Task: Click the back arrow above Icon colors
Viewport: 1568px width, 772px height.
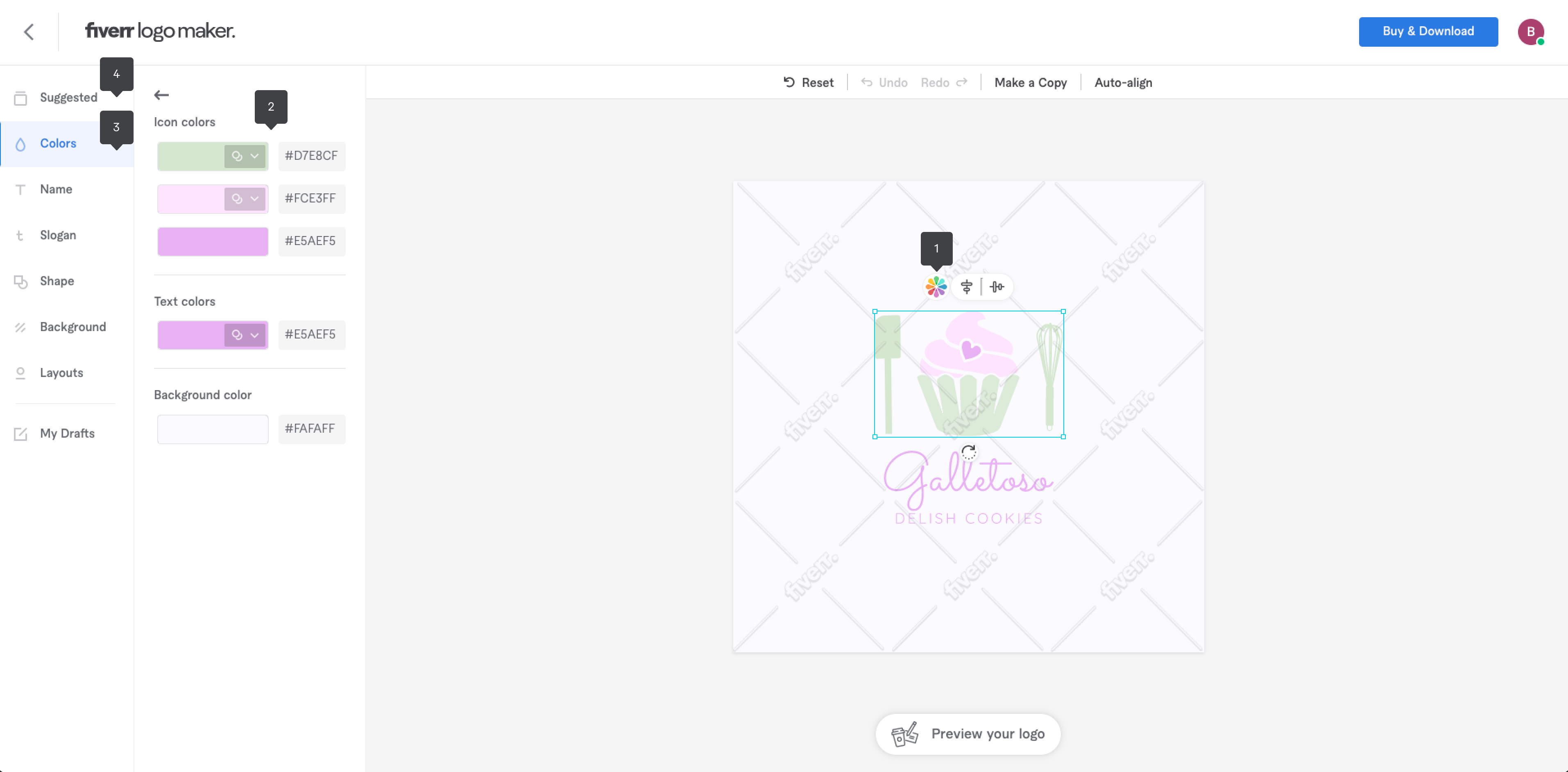Action: pos(161,95)
